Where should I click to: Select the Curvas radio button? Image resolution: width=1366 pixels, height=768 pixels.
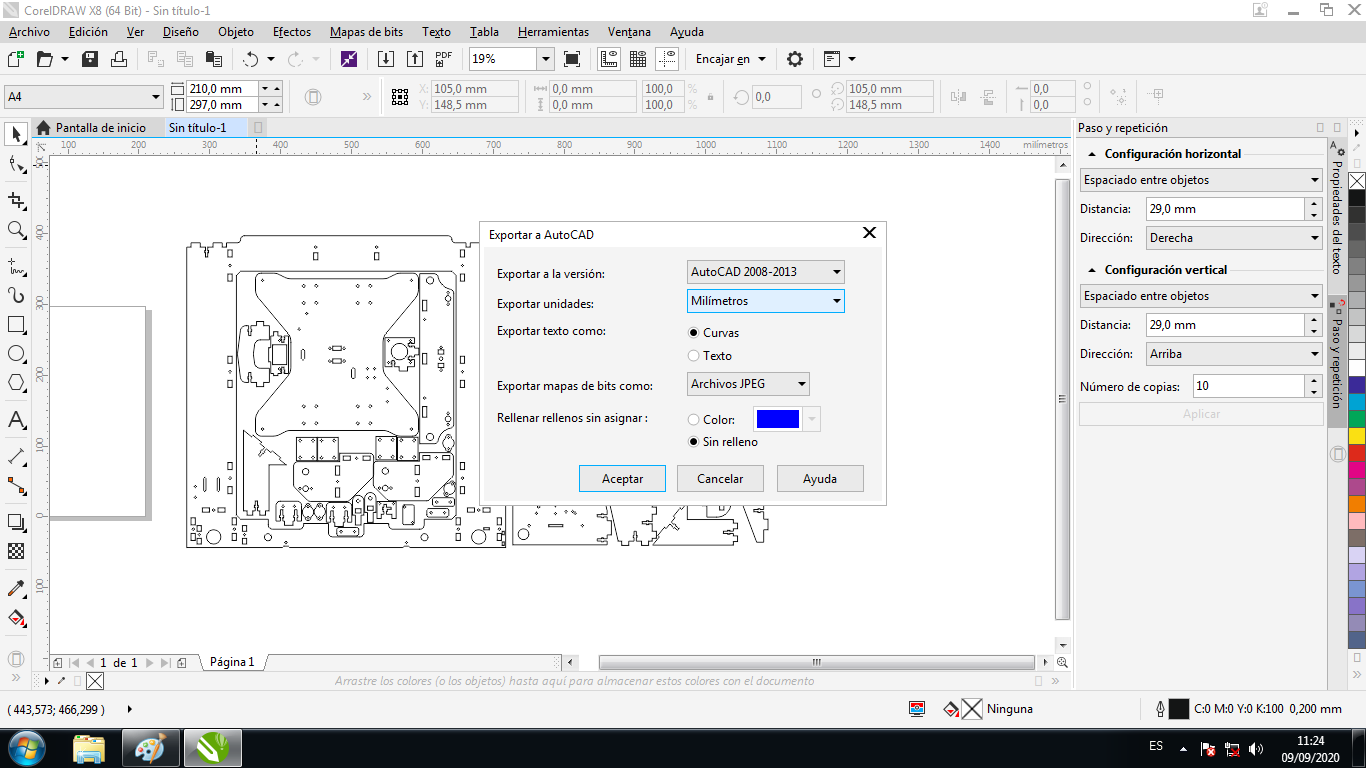694,333
